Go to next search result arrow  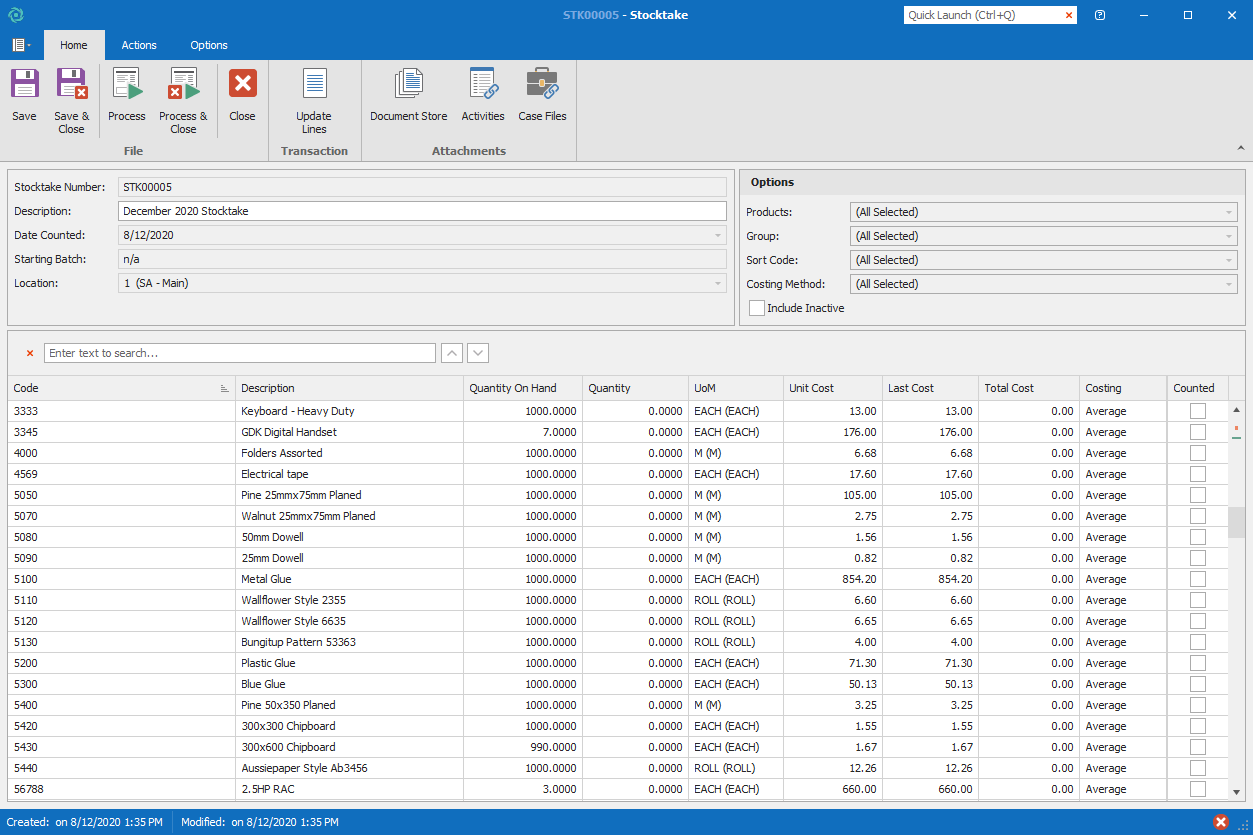pyautogui.click(x=478, y=353)
